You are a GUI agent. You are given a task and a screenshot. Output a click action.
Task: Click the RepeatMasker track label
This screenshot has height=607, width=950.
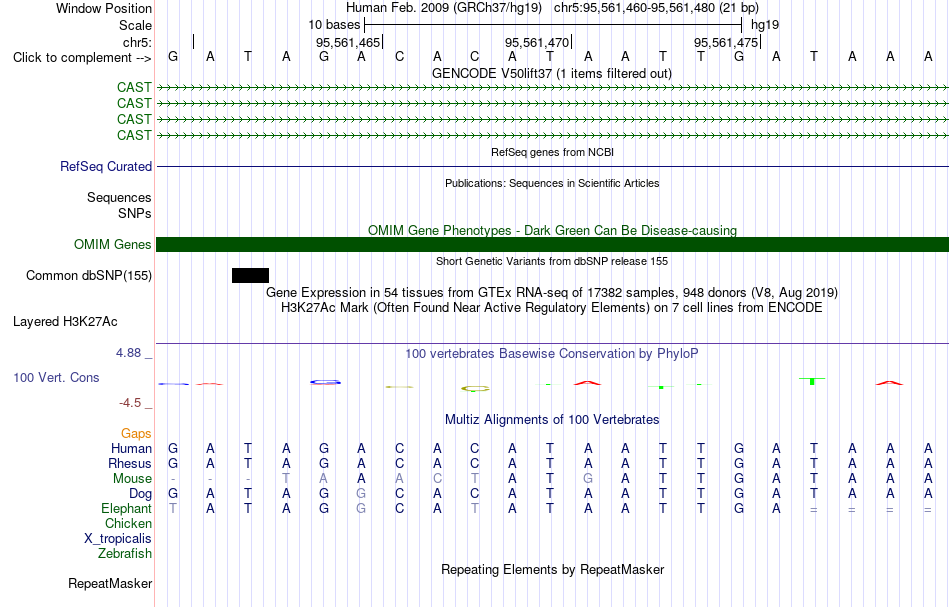coord(110,584)
